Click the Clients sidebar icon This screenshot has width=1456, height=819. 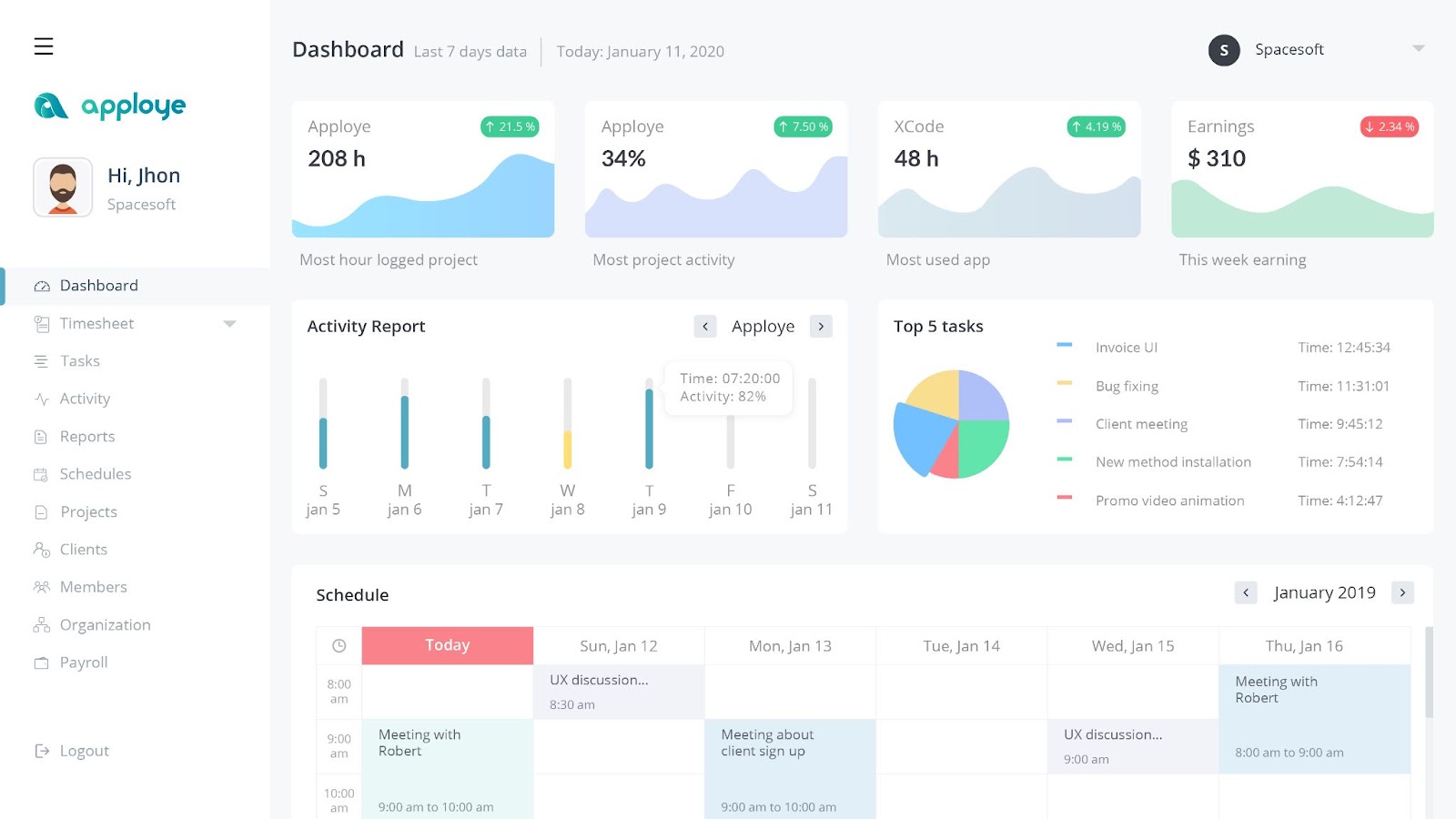[x=40, y=549]
